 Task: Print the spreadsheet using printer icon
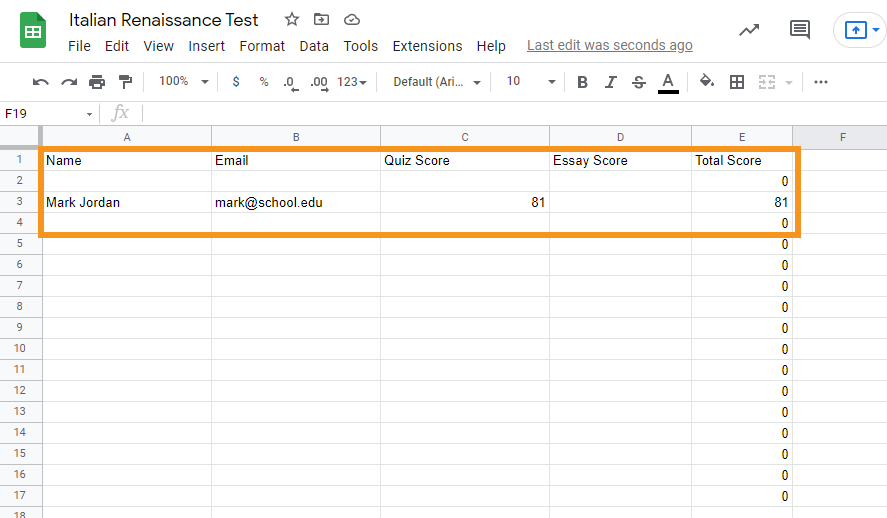(x=97, y=82)
